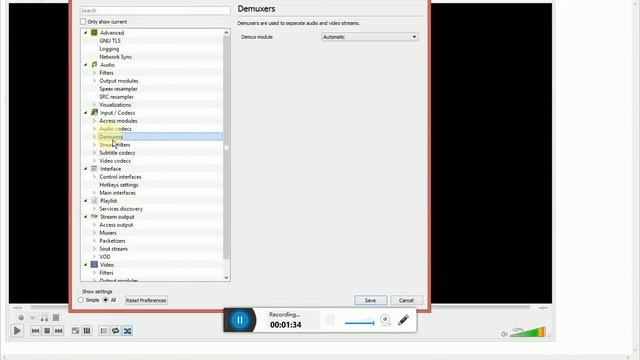Expand Control interfaces subtree arrow
Screen dimensions: 640x360
click(x=94, y=177)
